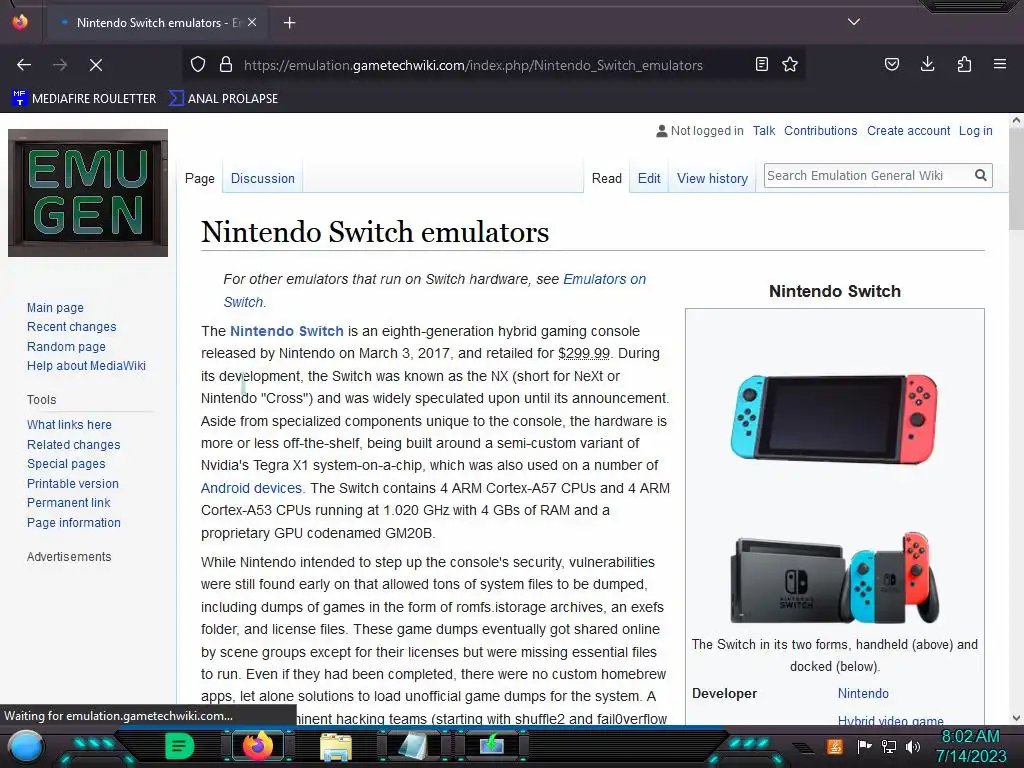Screen dimensions: 1024x768
Task: Click the Talk link
Action: 763,131
